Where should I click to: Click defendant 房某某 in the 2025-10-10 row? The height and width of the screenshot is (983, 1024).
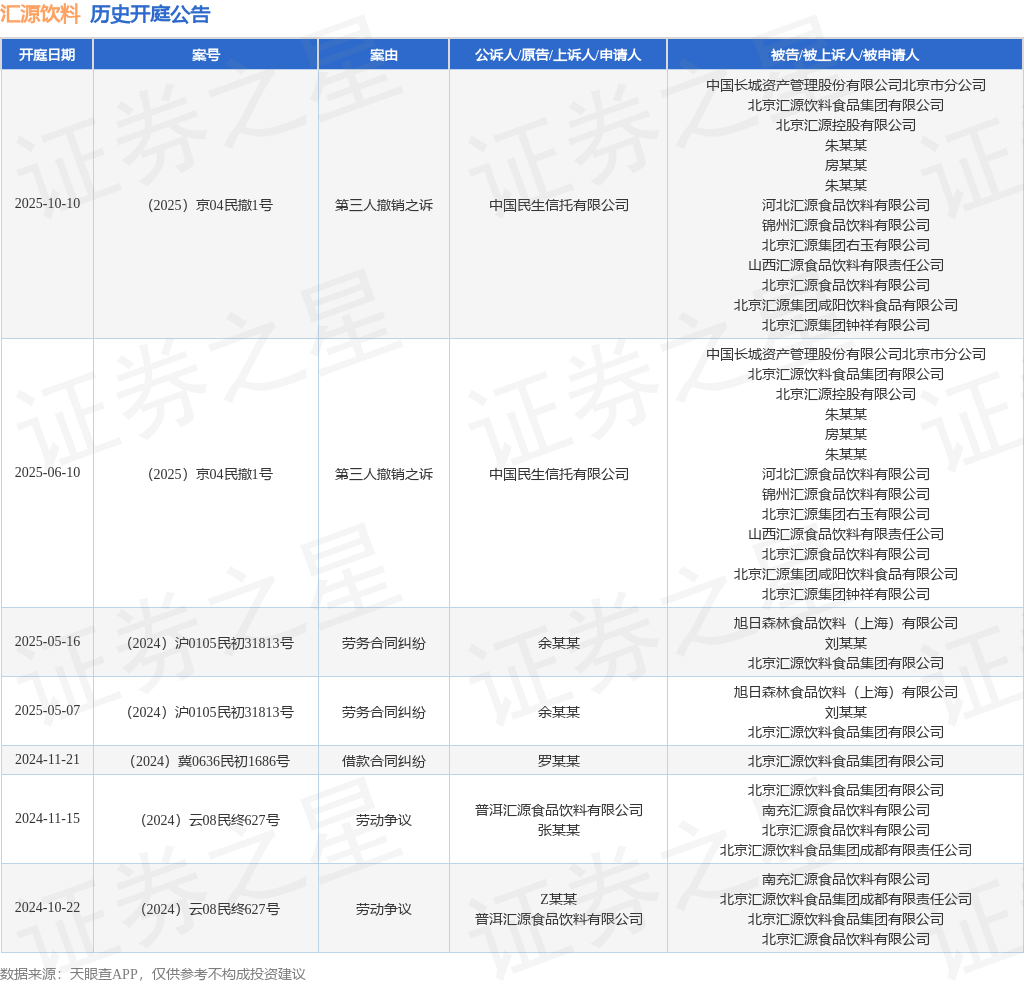click(846, 165)
